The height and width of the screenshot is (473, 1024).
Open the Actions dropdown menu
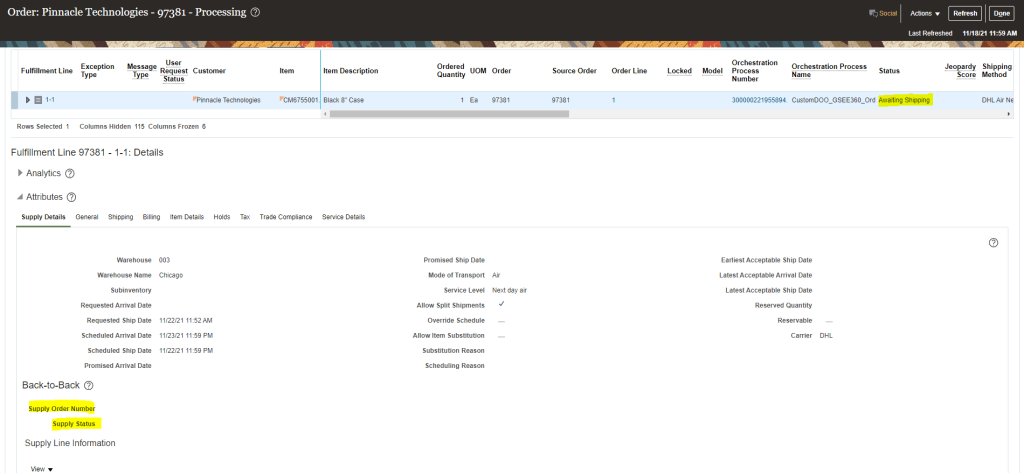click(925, 13)
